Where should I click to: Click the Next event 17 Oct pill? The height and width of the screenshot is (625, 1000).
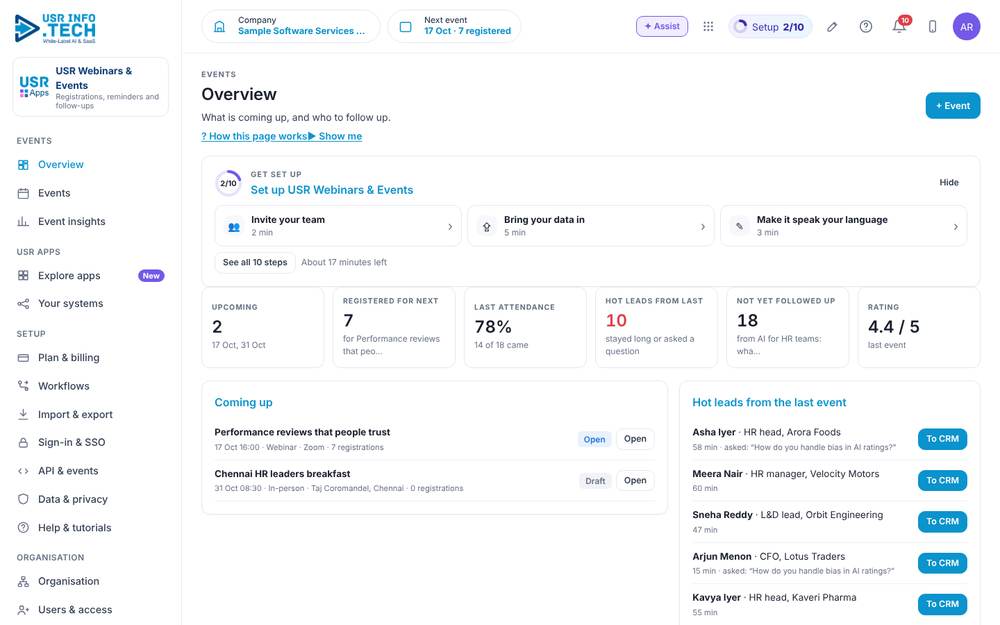[x=454, y=27]
